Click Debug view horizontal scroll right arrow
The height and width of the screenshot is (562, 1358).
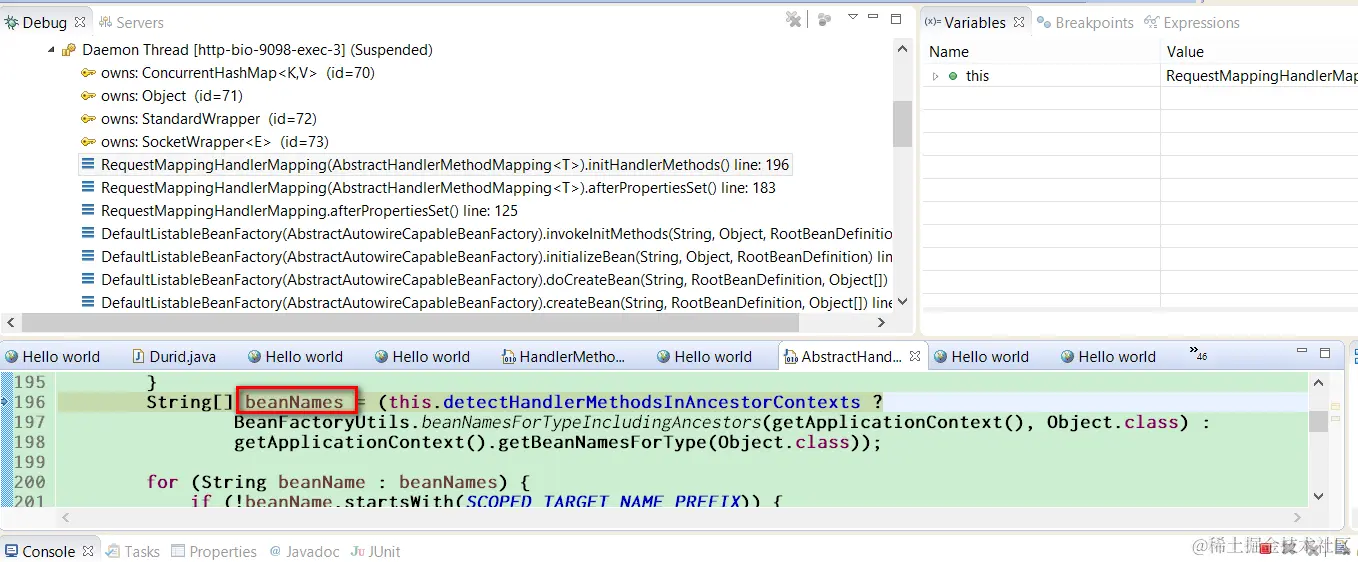coord(881,323)
